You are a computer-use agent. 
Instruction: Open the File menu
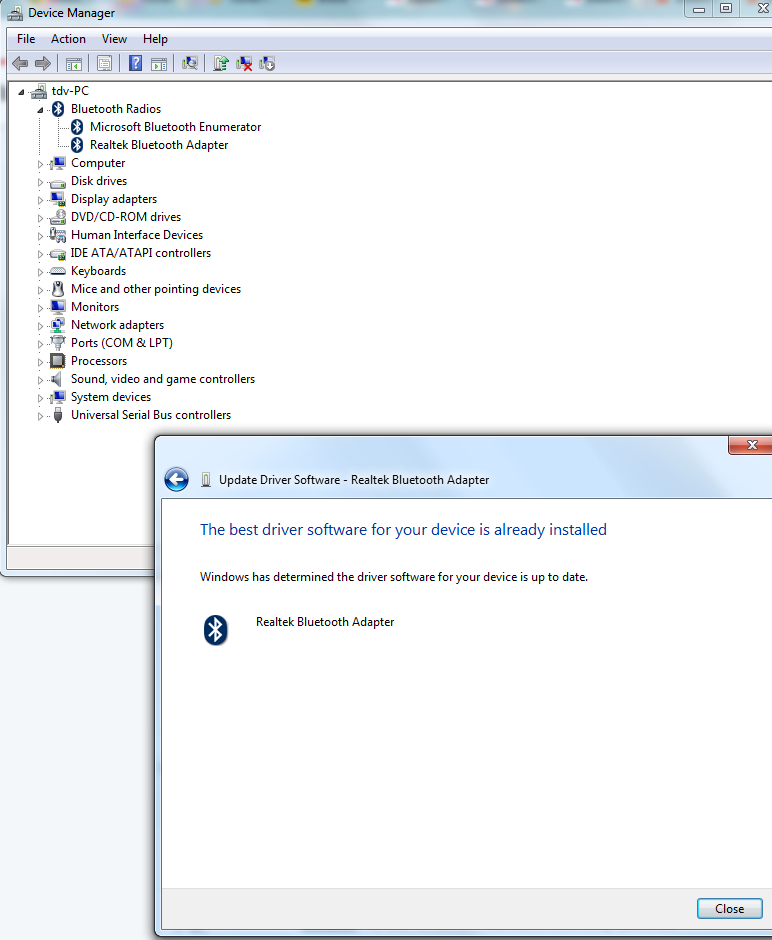click(26, 39)
